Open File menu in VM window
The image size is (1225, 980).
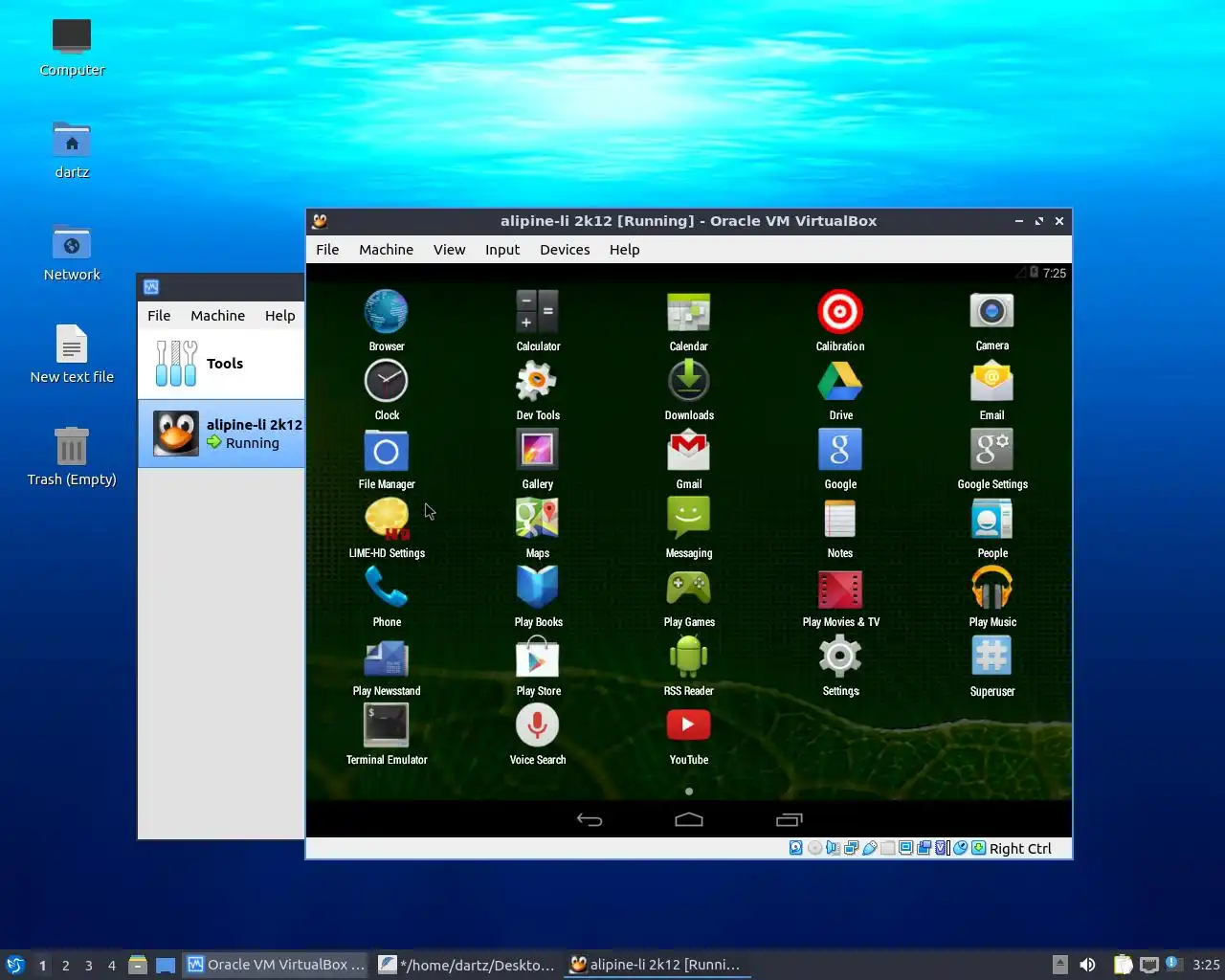[x=327, y=250]
